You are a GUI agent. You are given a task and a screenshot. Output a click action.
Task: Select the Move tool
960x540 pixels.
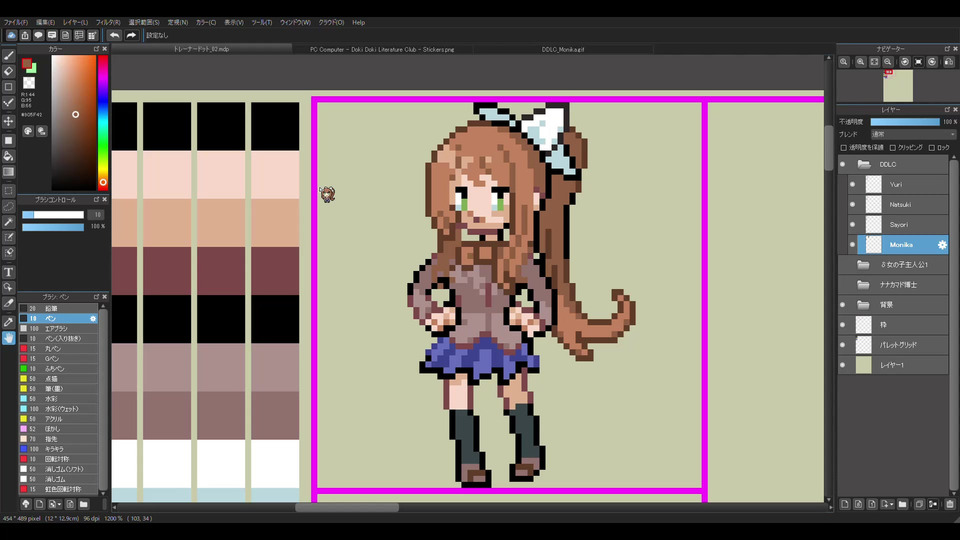(x=9, y=121)
